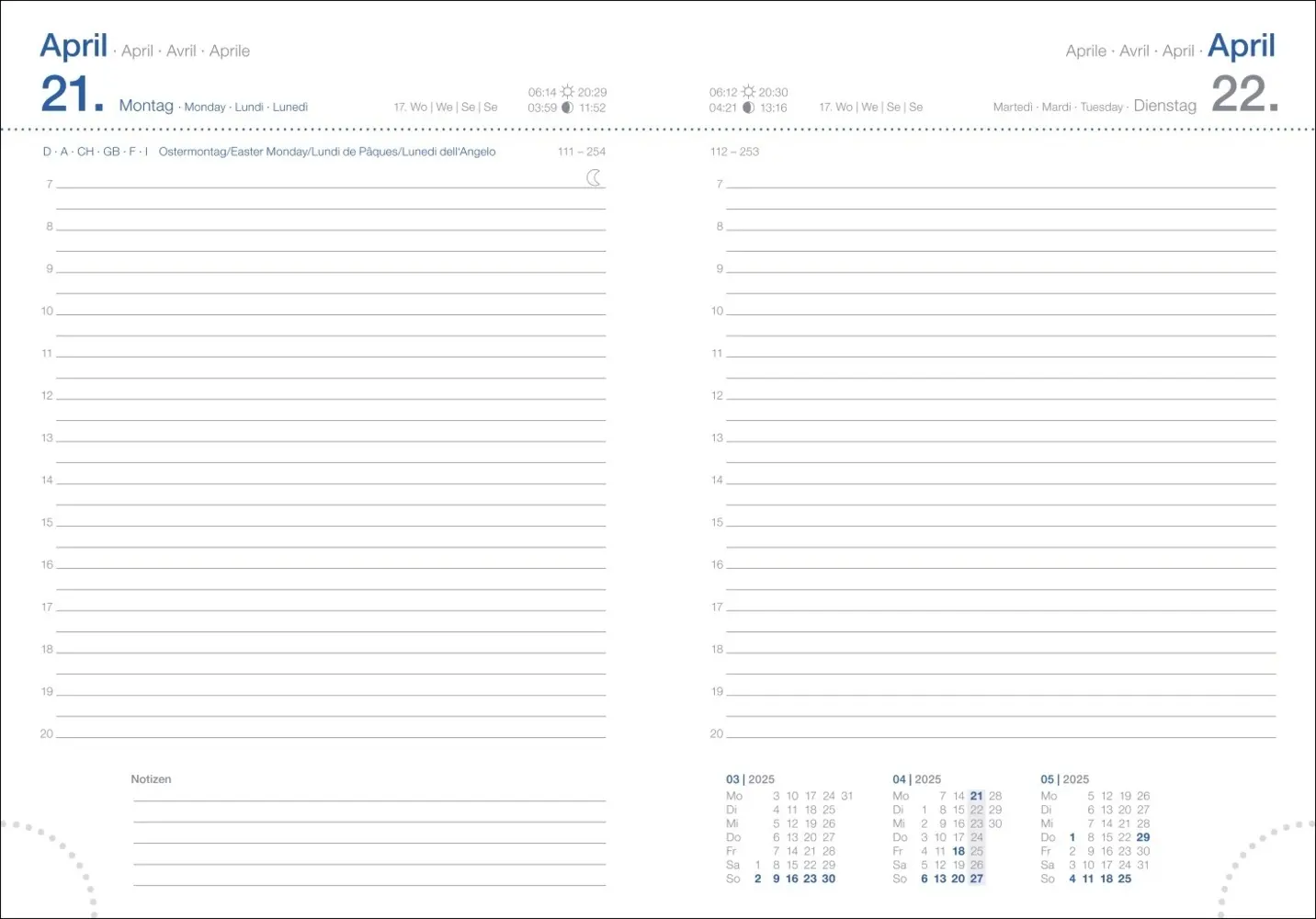Select the Tuesday sunset time 20:30
Viewport: 1316px width, 919px height.
[x=773, y=93]
